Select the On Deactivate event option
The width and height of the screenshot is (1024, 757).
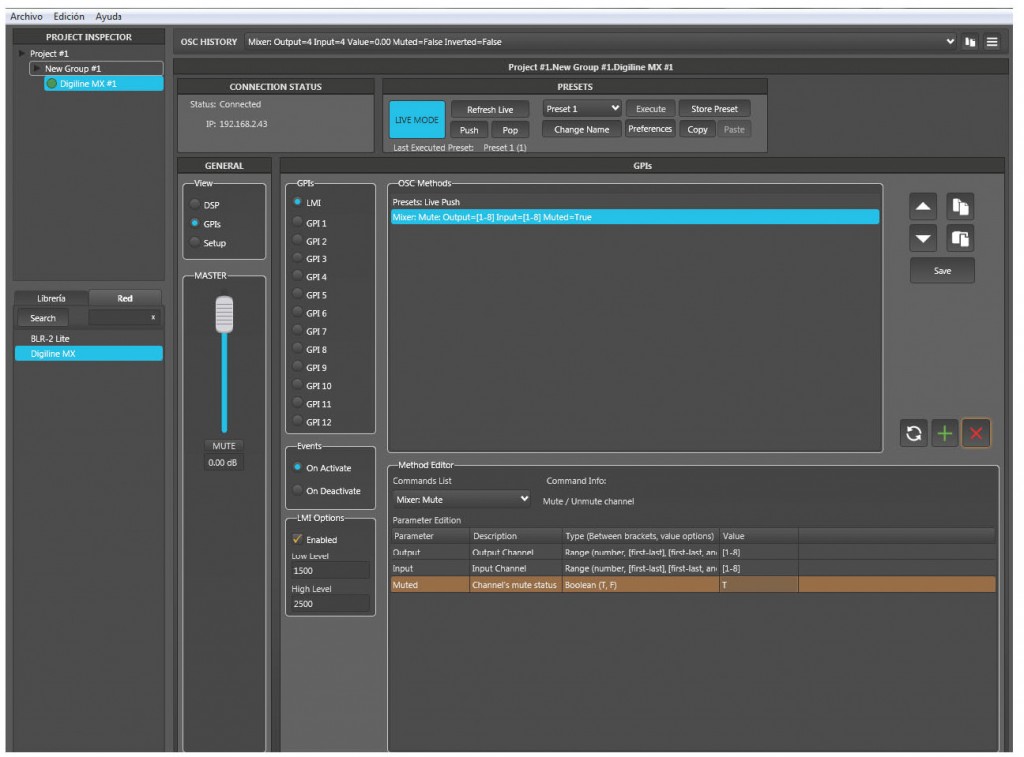coord(297,491)
